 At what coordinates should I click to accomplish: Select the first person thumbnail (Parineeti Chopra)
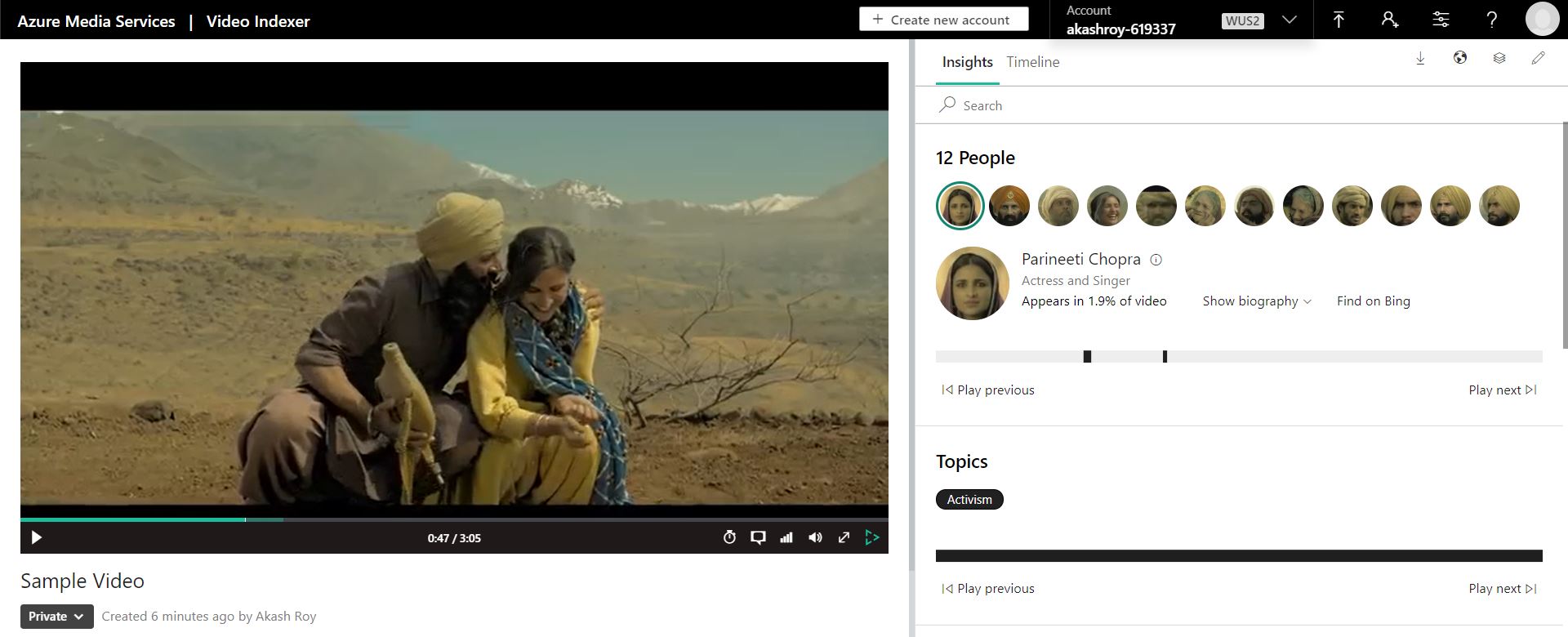(960, 206)
